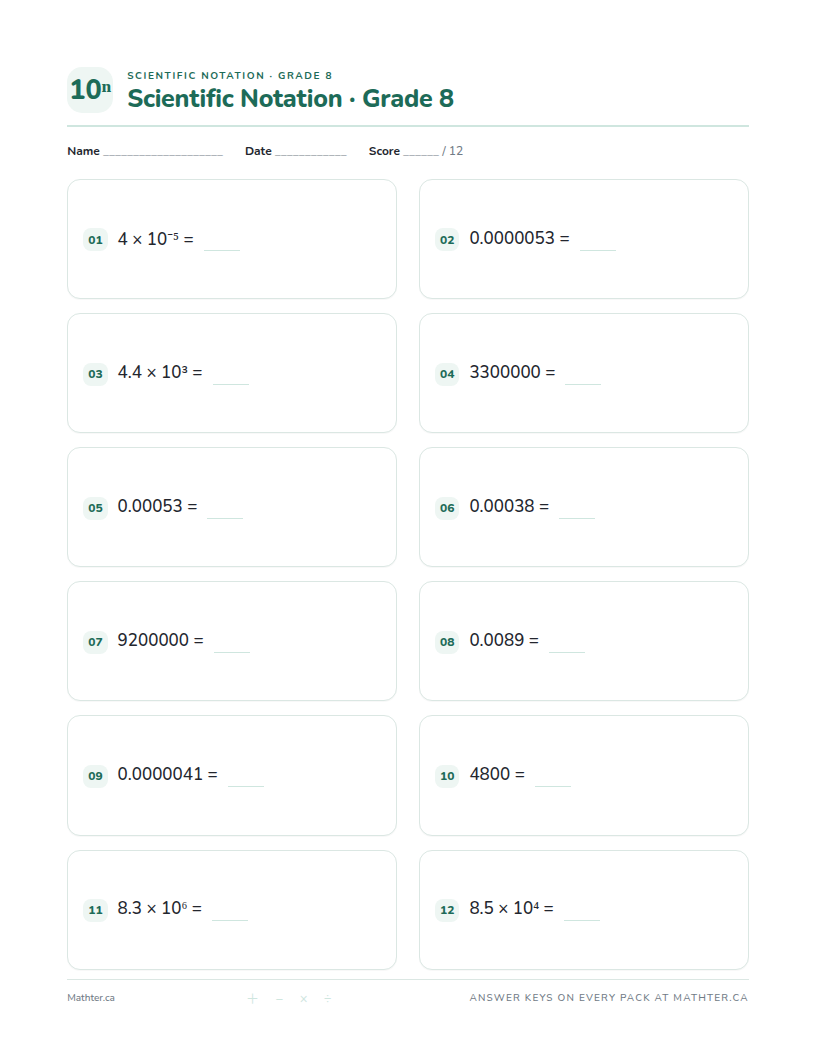Viewport: 816px width, 1056px height.
Task: Click the expression '0.0089 ='
Action: 504,640
